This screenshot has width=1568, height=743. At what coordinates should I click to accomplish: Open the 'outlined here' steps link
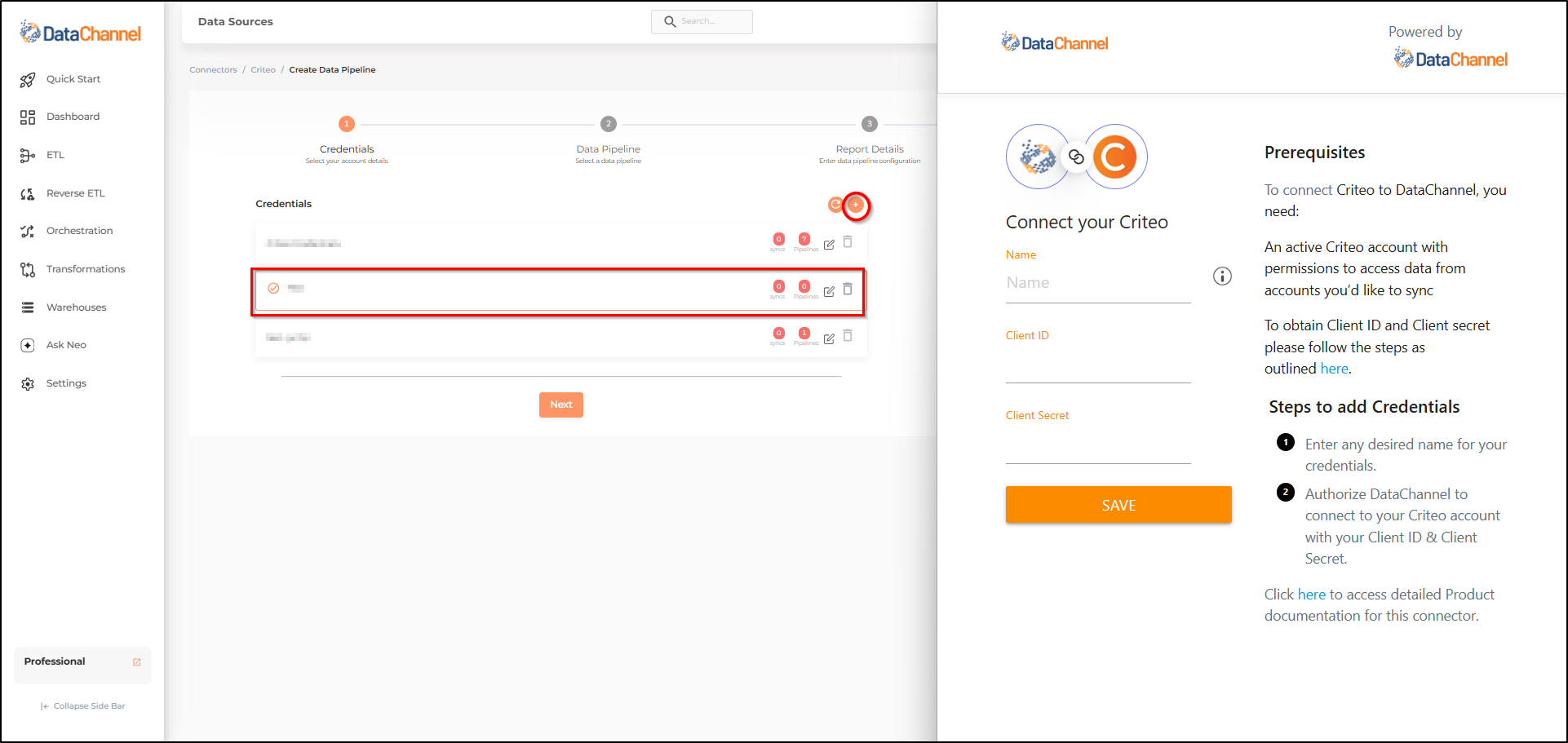[x=1334, y=369]
